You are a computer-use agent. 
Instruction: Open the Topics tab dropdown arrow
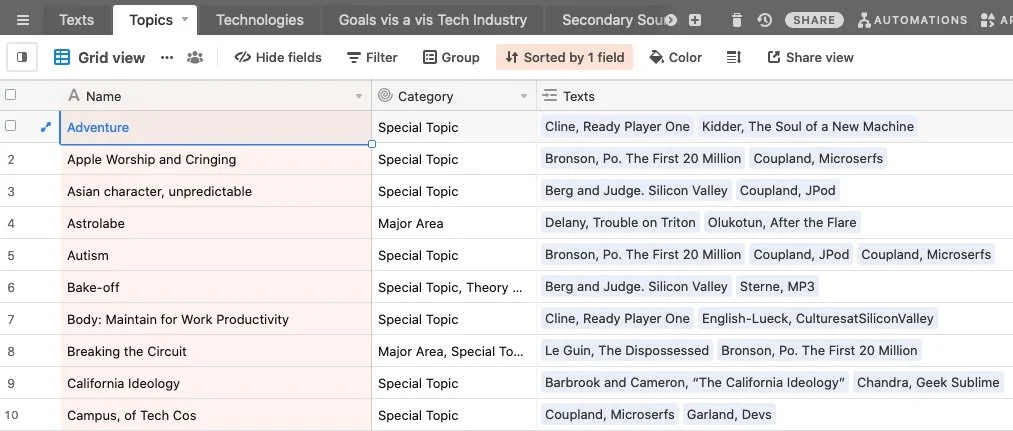pyautogui.click(x=185, y=19)
